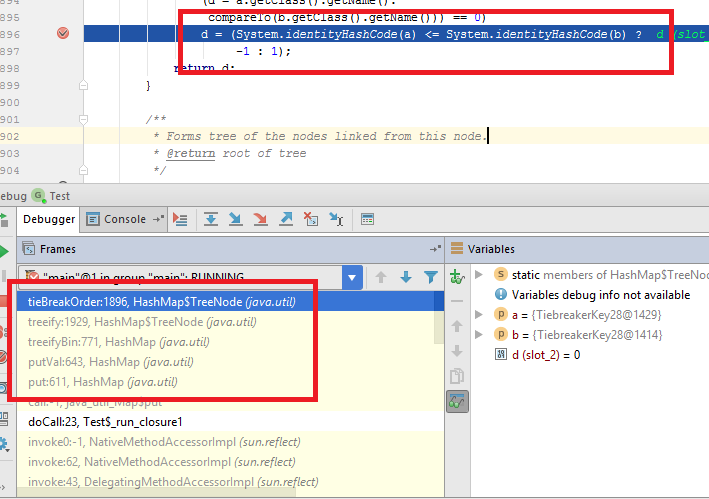Click the Evaluate Expression calculator icon

[367, 219]
